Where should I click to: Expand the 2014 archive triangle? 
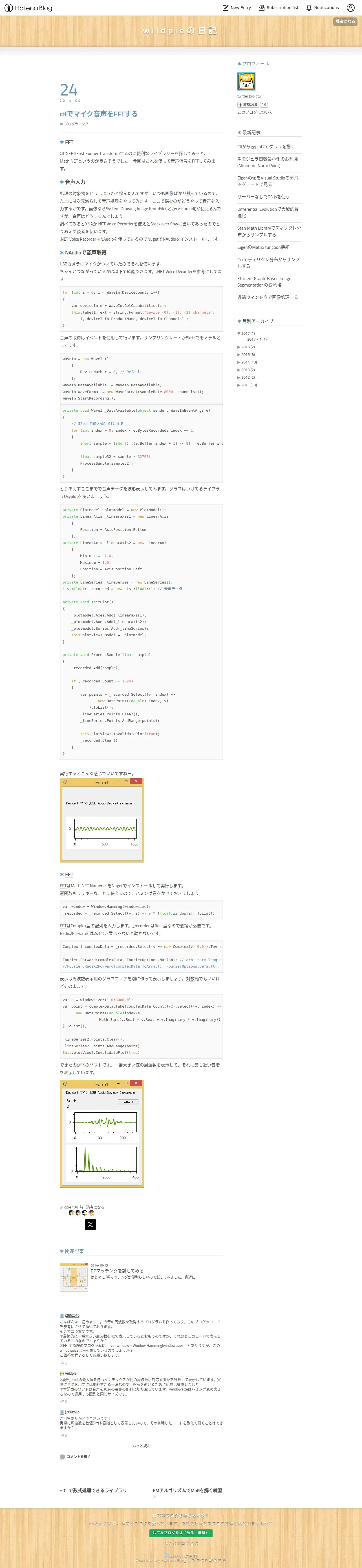[239, 362]
